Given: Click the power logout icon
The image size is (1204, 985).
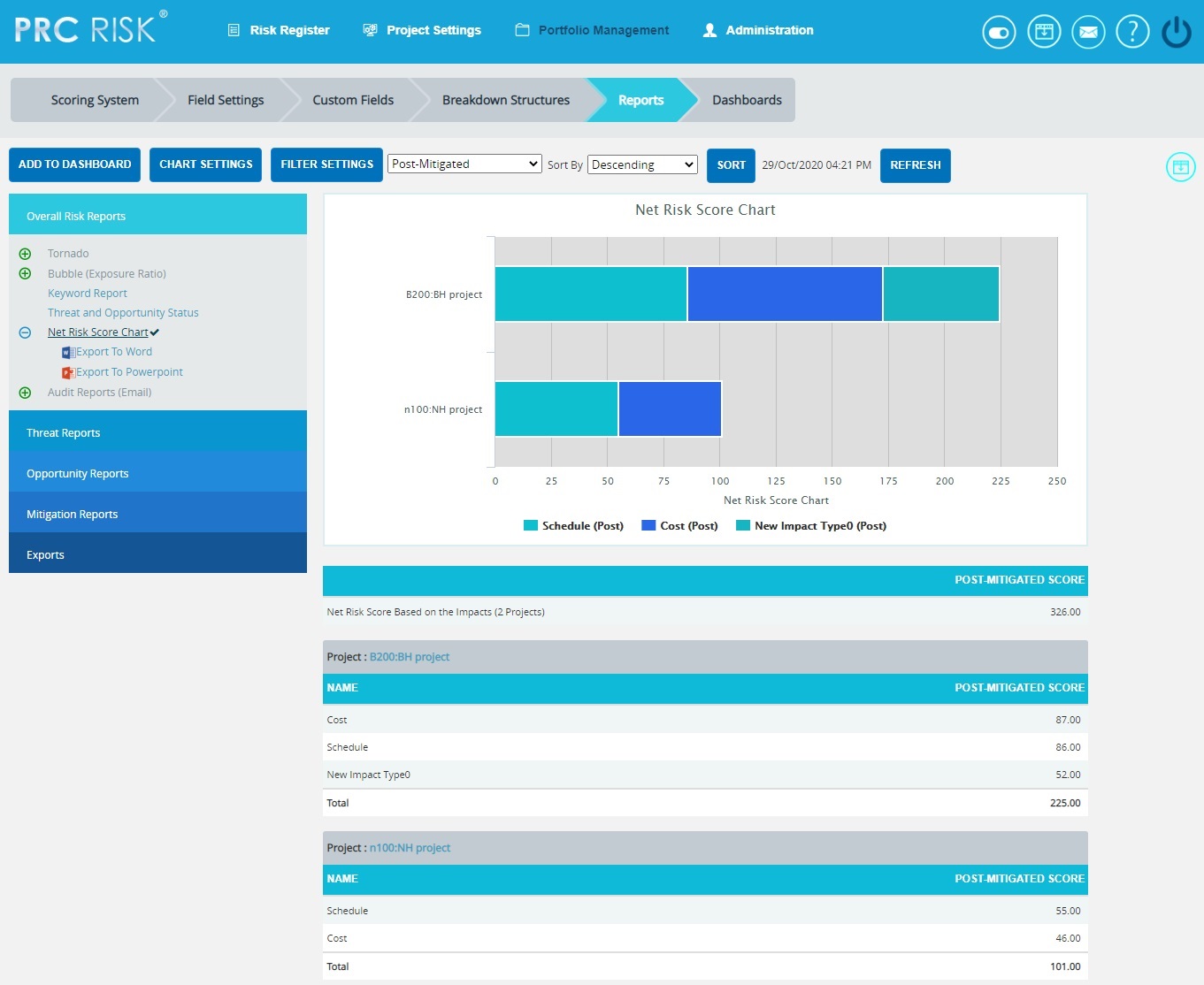Looking at the screenshot, I should point(1177,33).
